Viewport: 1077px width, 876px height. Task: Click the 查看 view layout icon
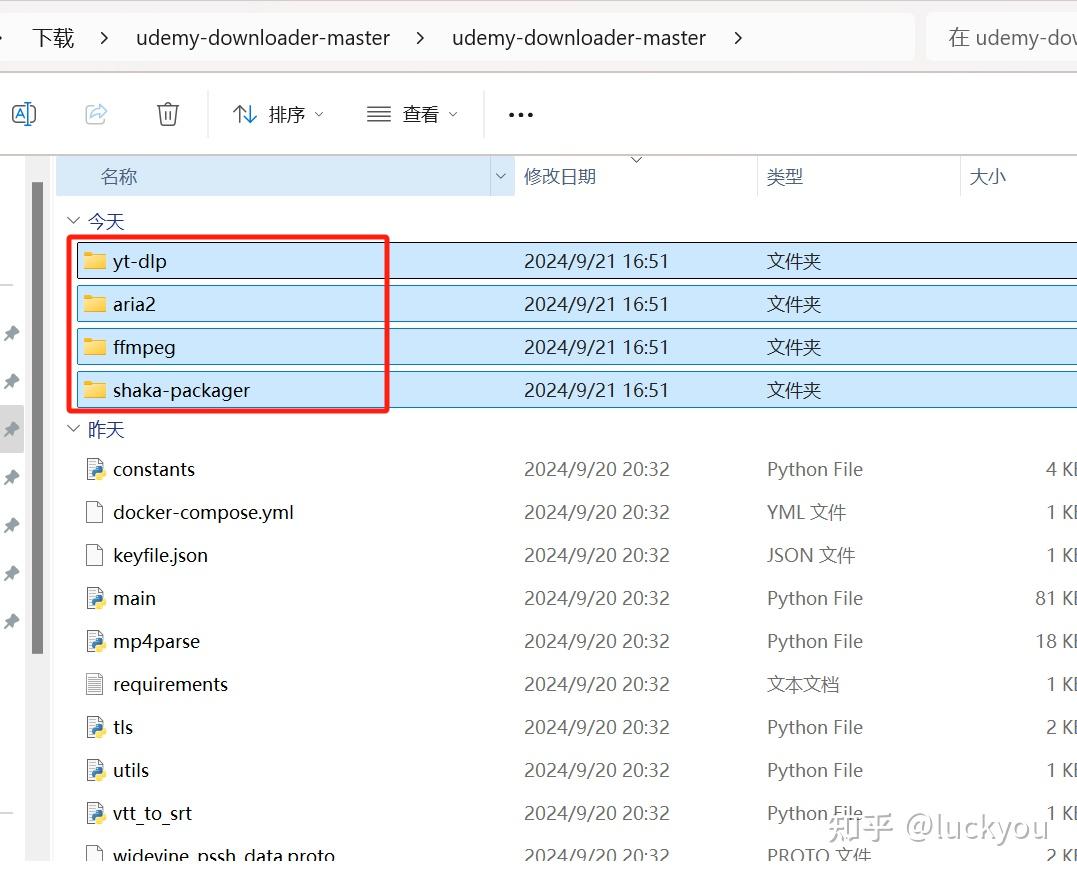point(378,113)
